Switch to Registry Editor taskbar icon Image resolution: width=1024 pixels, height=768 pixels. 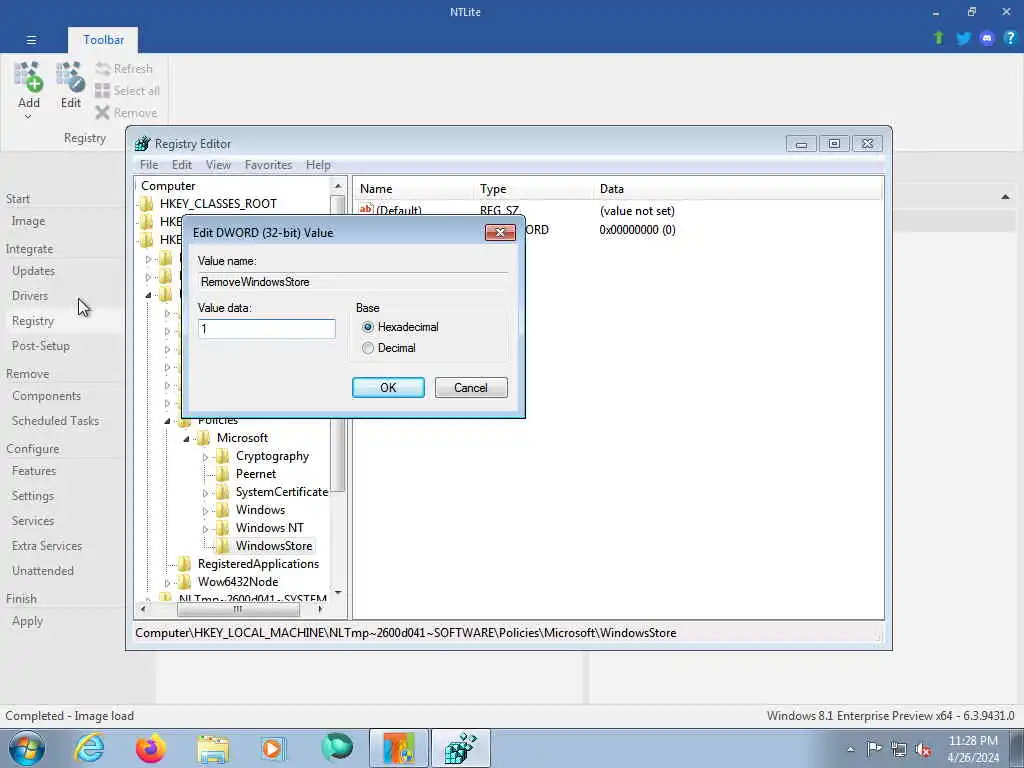click(461, 748)
